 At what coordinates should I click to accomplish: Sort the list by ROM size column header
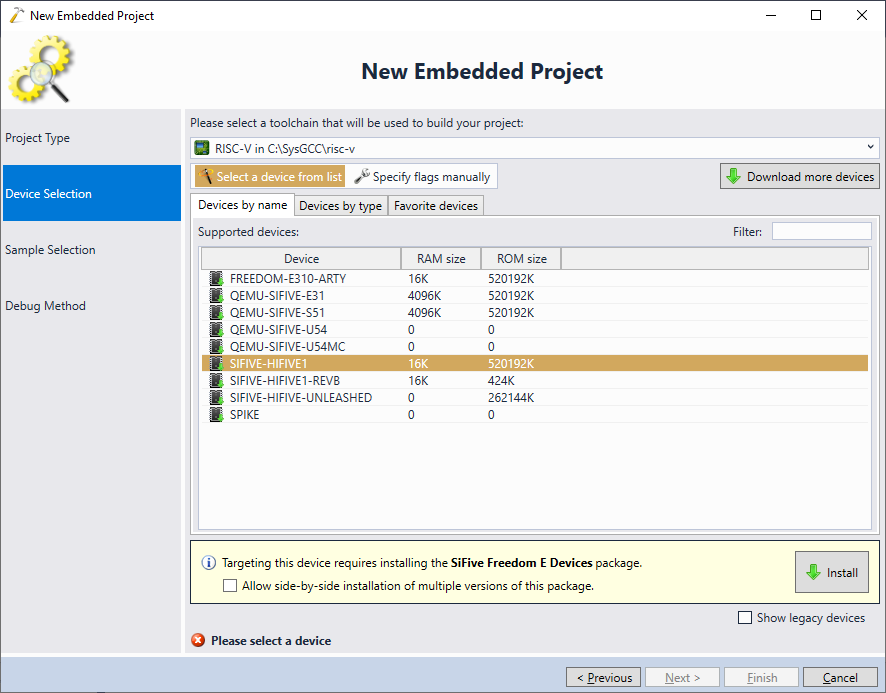[521, 258]
